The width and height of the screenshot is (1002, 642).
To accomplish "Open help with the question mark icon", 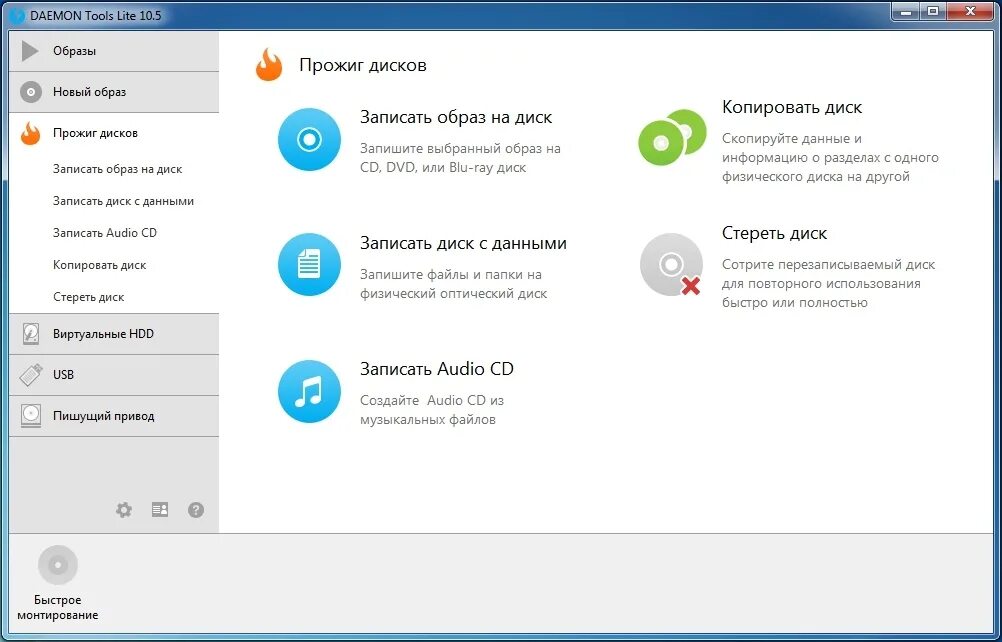I will 196,510.
